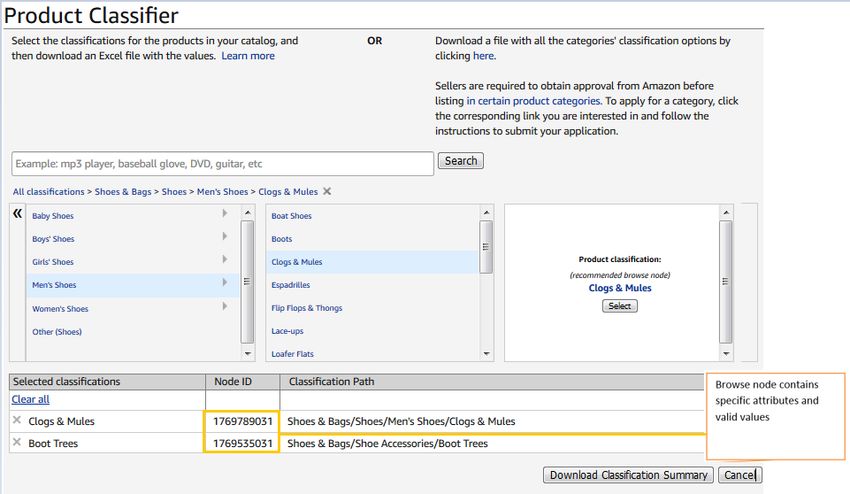
Task: Focus the product search input field
Action: tap(223, 164)
